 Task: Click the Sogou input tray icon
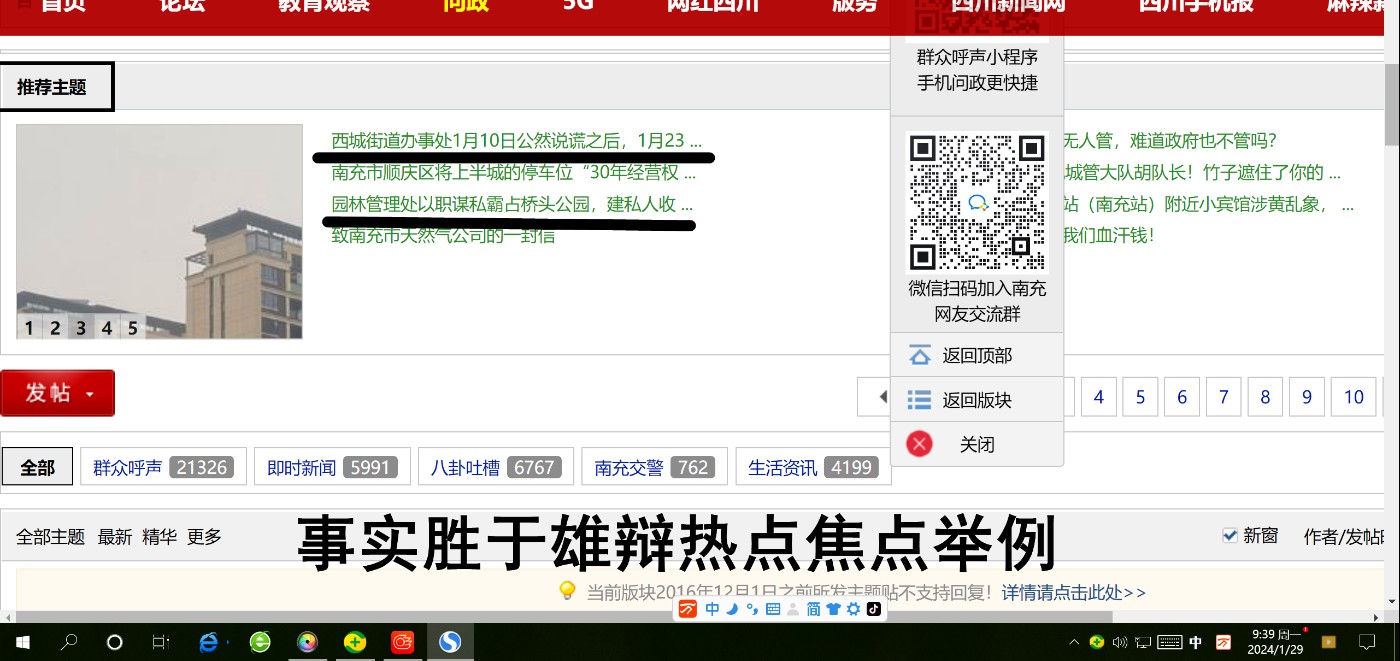tap(1223, 642)
